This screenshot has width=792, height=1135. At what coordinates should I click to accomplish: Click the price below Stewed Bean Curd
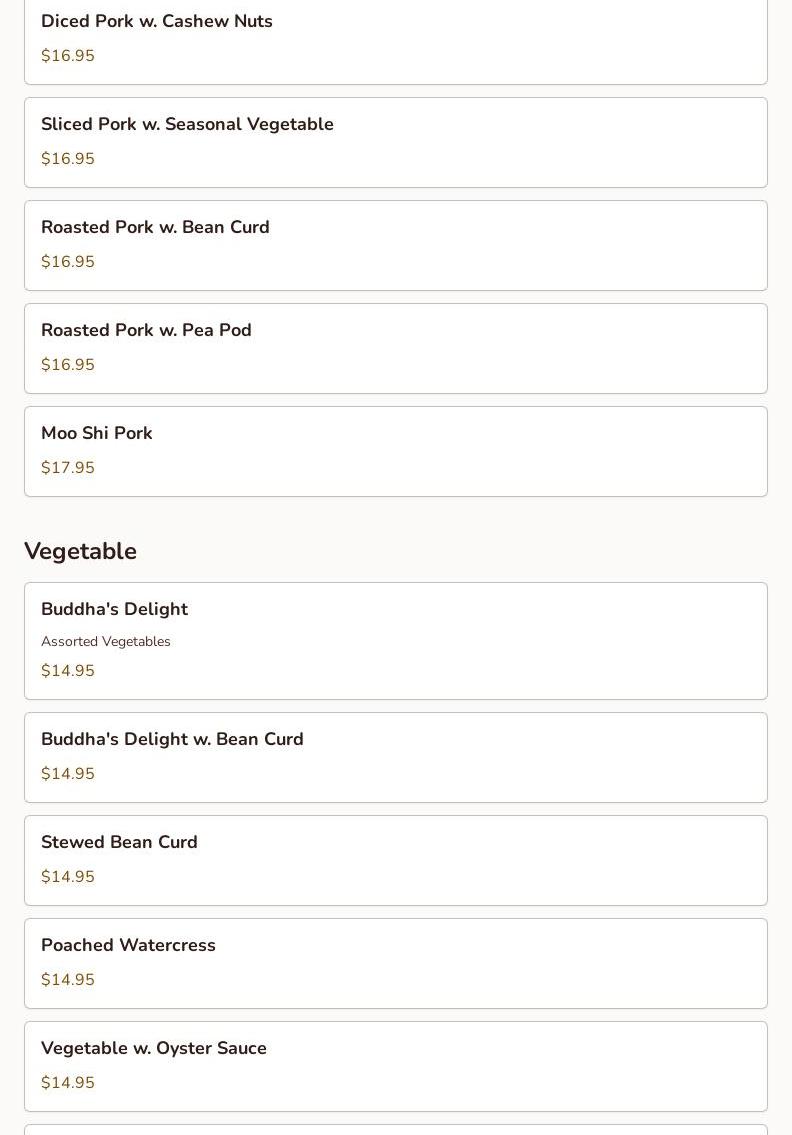click(x=68, y=877)
